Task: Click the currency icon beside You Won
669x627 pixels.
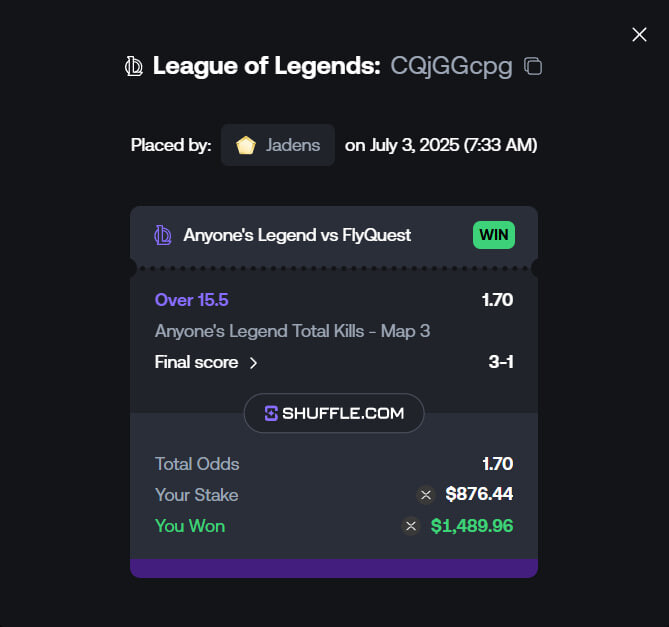Action: (x=411, y=526)
